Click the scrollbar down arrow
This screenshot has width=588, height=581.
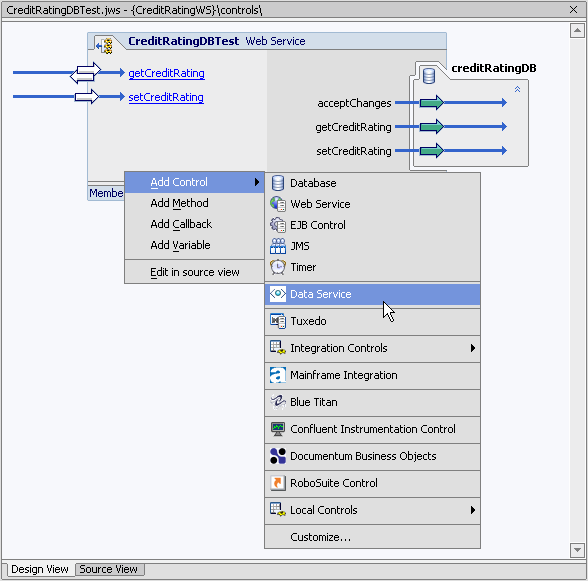578,550
